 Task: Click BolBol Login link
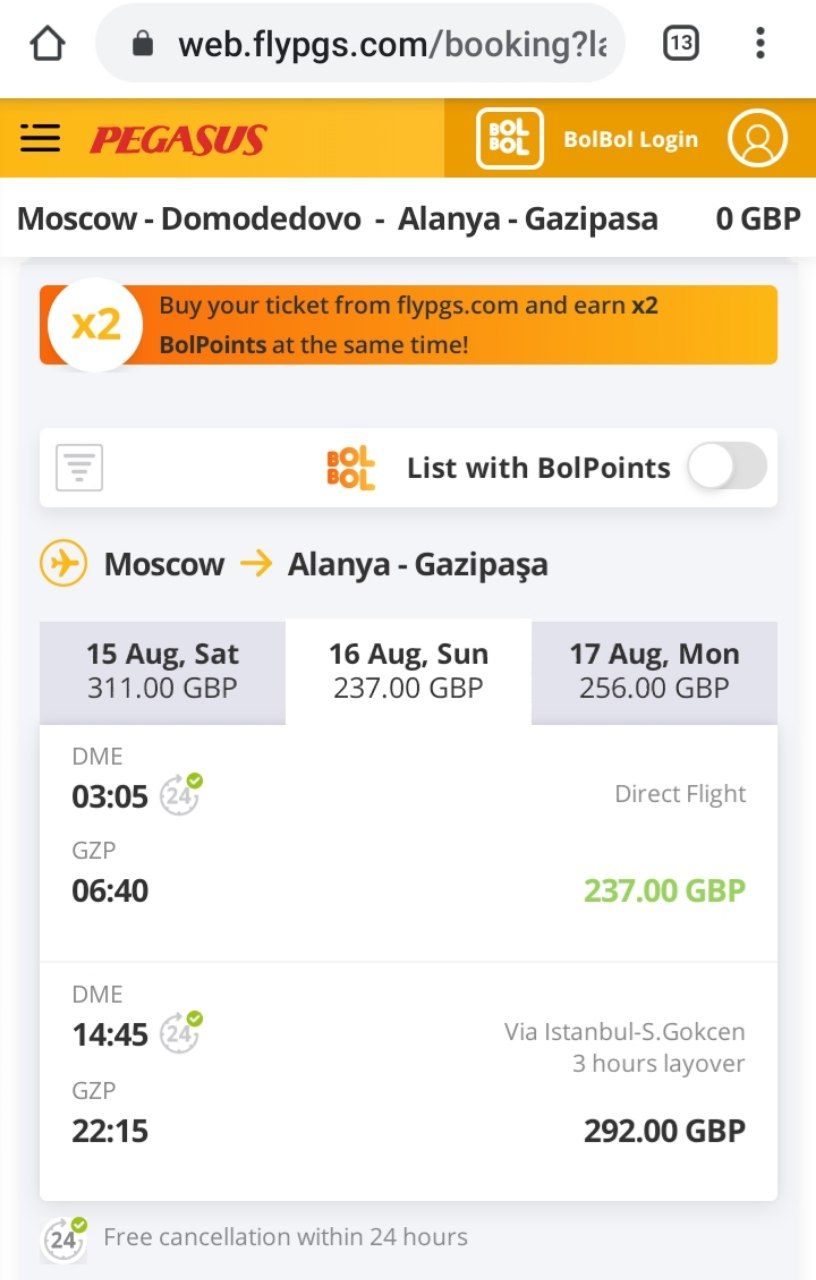(631, 139)
